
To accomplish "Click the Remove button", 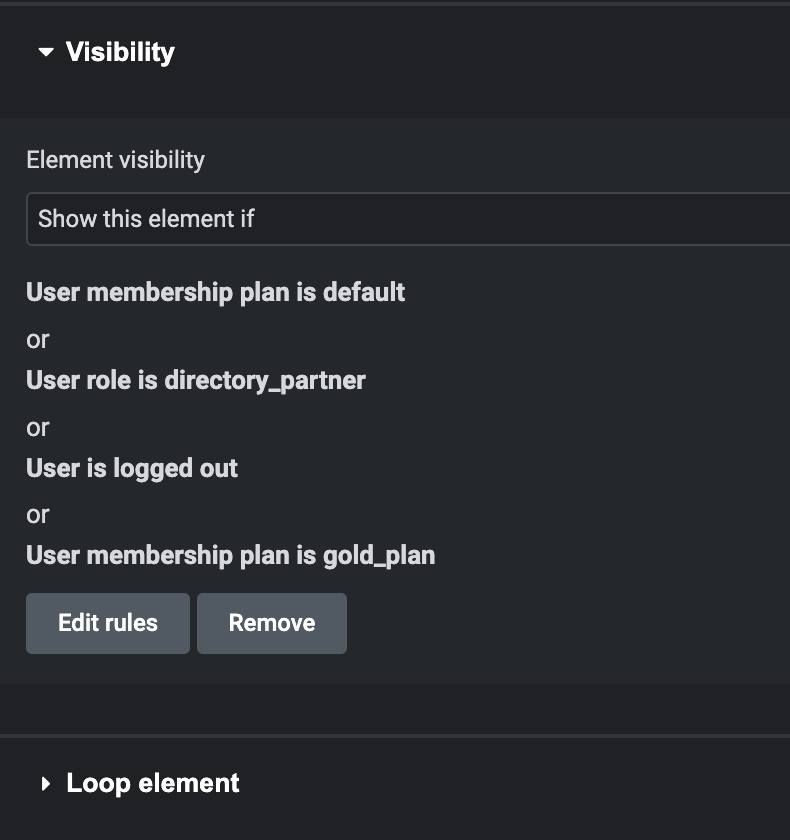I will pyautogui.click(x=271, y=623).
